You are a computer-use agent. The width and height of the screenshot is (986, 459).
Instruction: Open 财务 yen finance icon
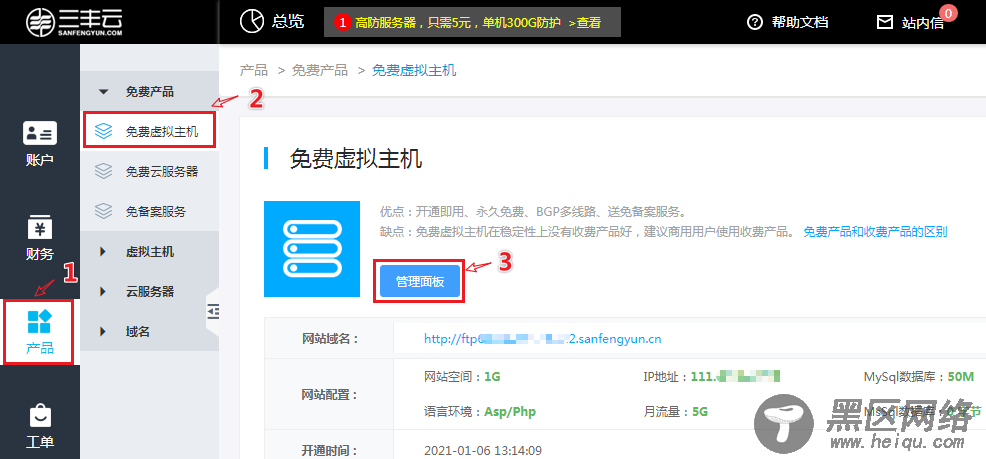tap(40, 227)
